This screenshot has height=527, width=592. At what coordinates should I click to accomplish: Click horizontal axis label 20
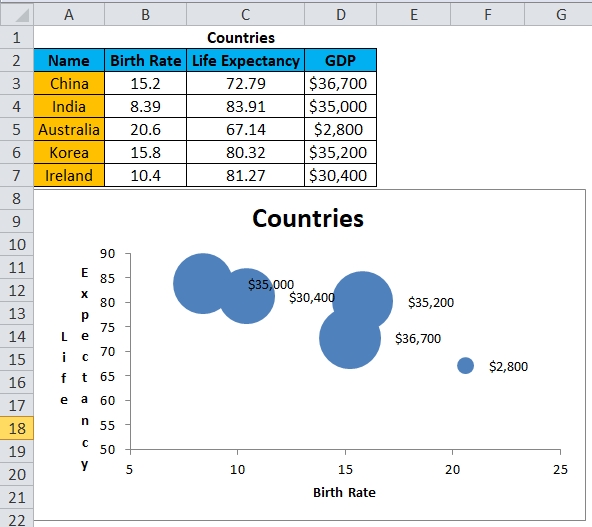(x=452, y=470)
